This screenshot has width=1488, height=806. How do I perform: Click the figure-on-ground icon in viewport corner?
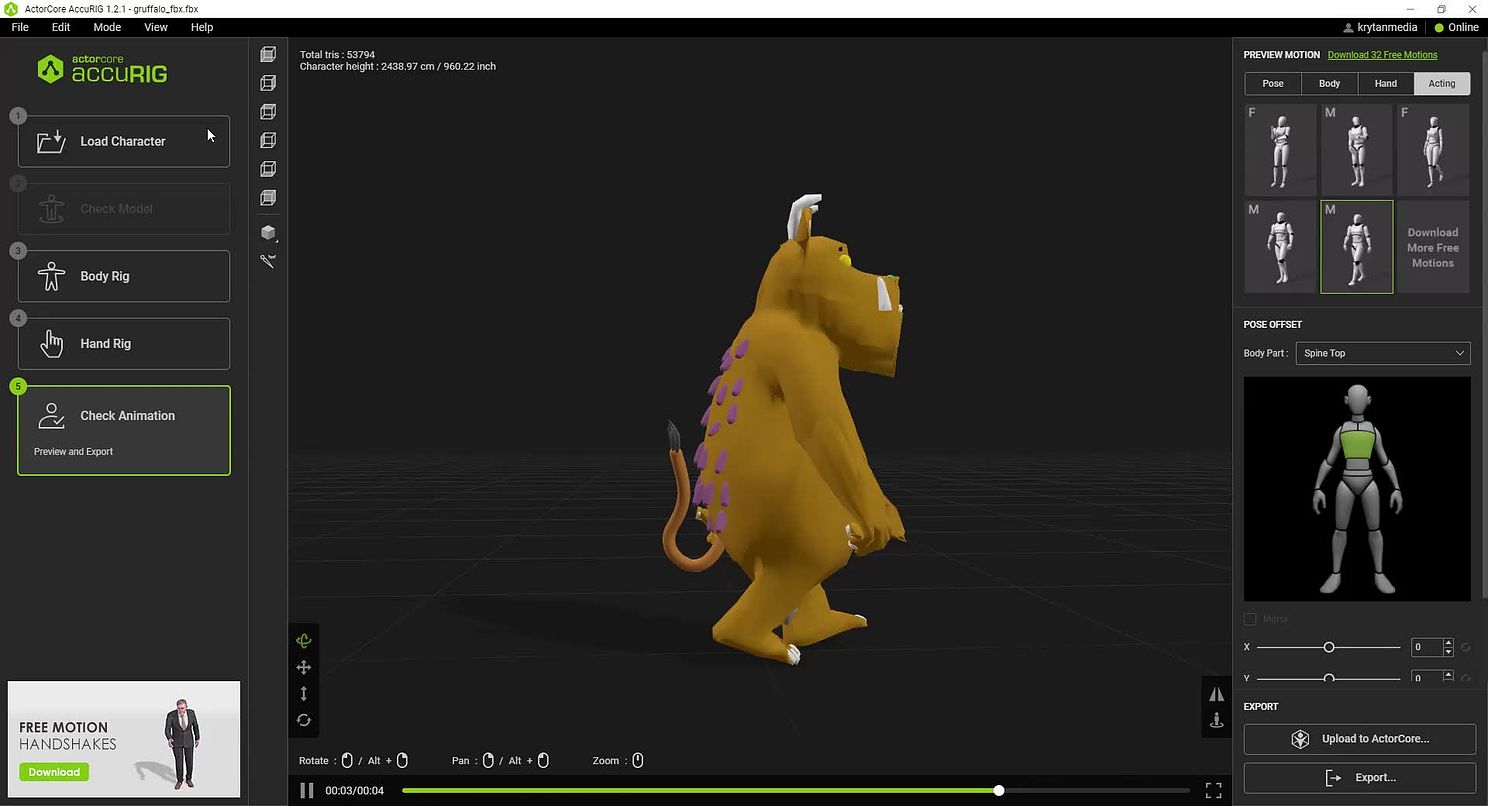point(1217,719)
